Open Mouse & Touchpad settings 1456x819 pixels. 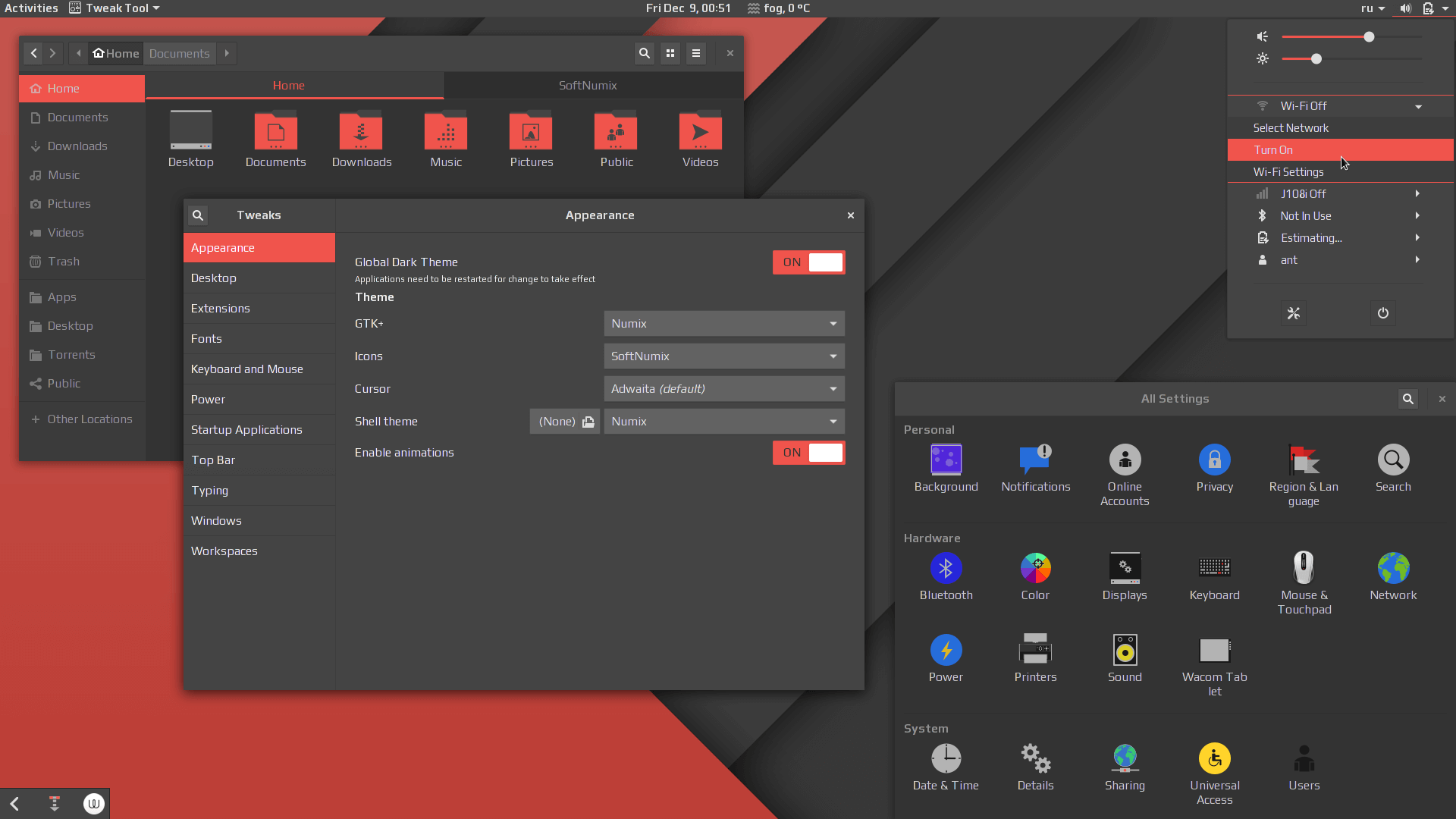pyautogui.click(x=1304, y=568)
